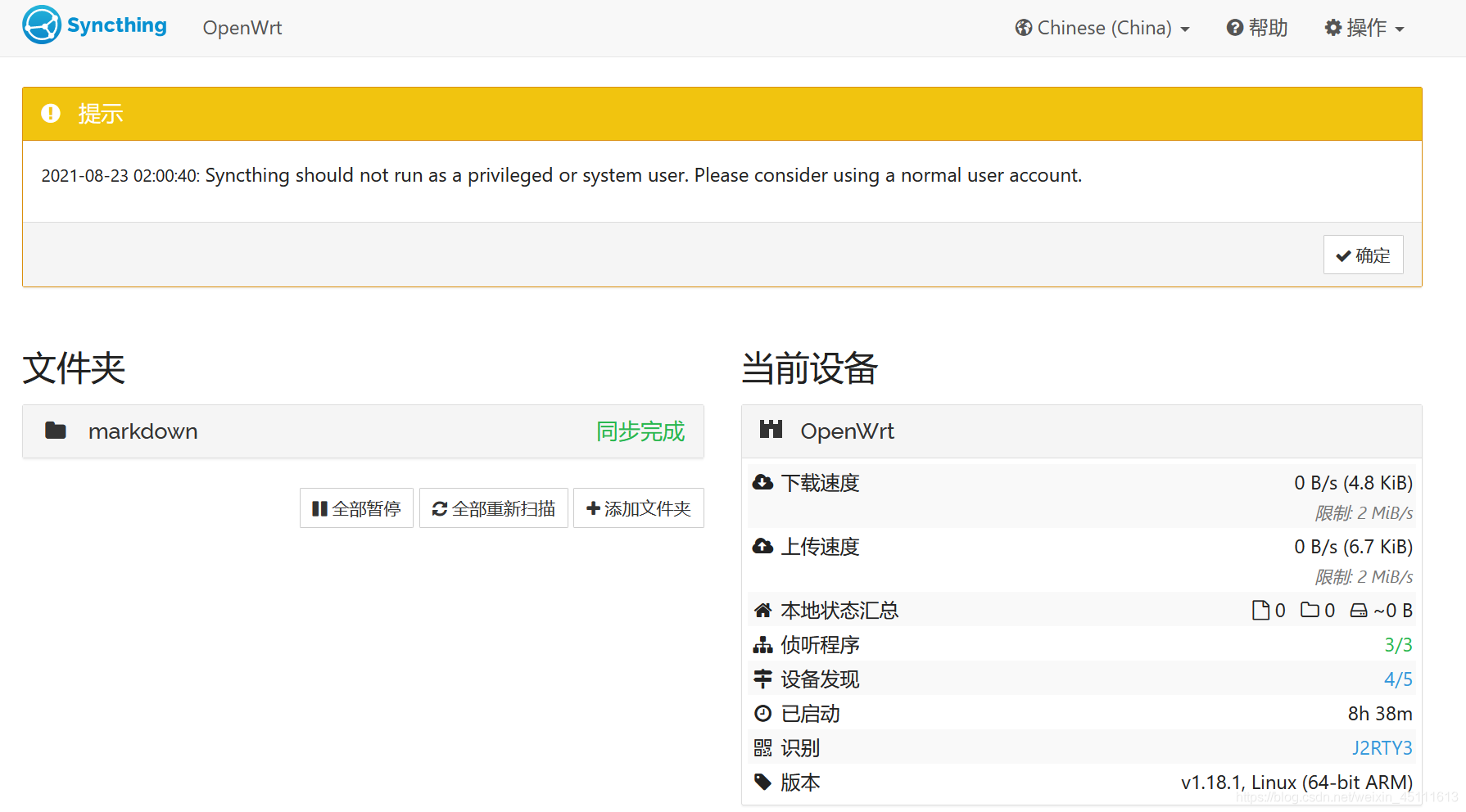The width and height of the screenshot is (1466, 812).
Task: Click the 本地状态汇总 label
Action: (839, 610)
